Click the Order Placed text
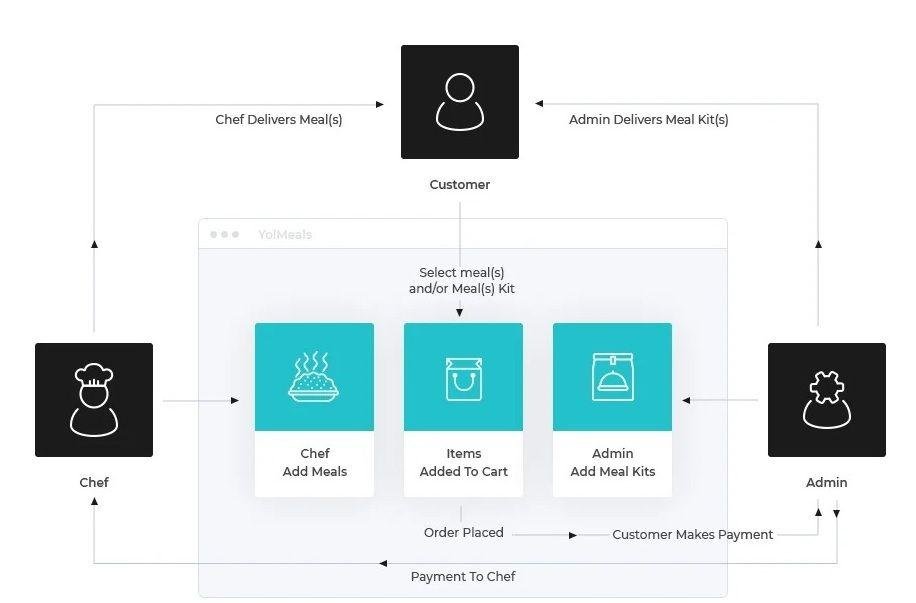 (463, 532)
